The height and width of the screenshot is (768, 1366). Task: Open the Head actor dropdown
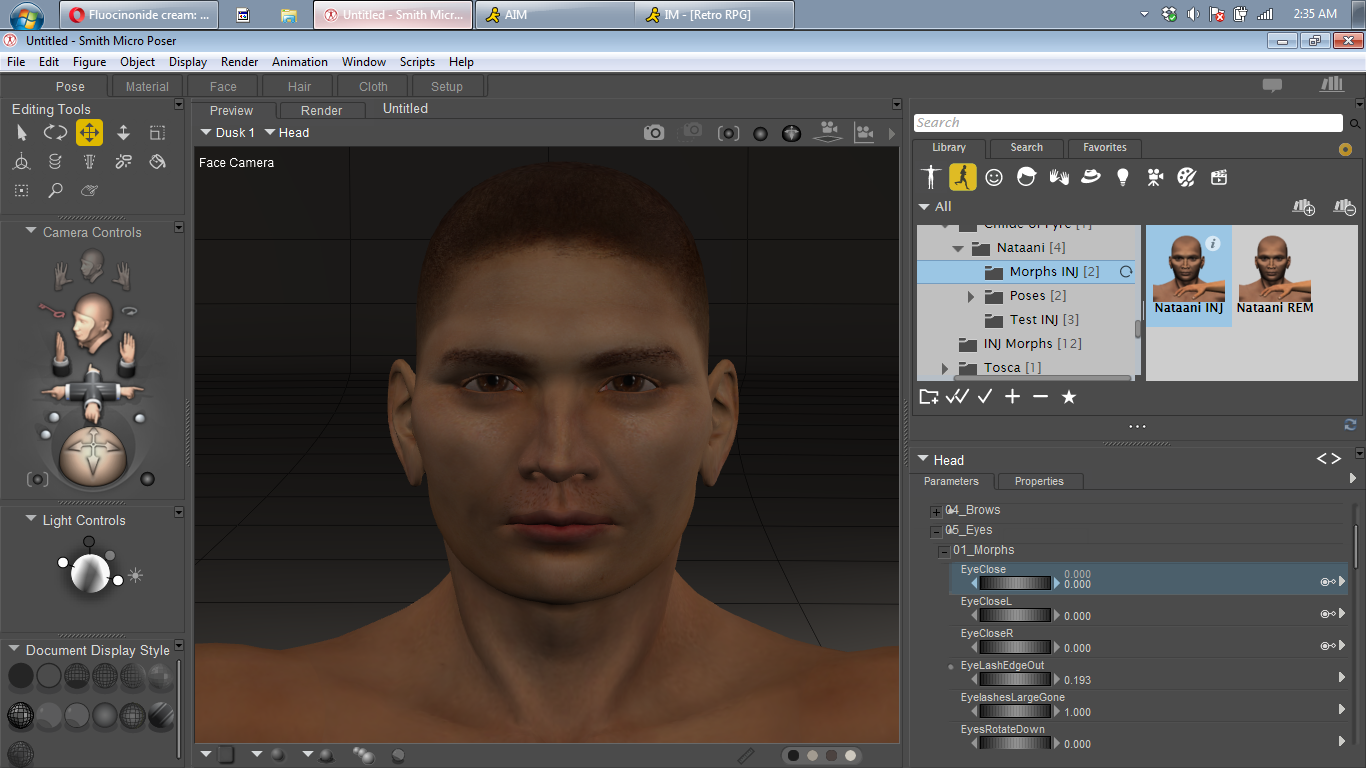coord(287,132)
